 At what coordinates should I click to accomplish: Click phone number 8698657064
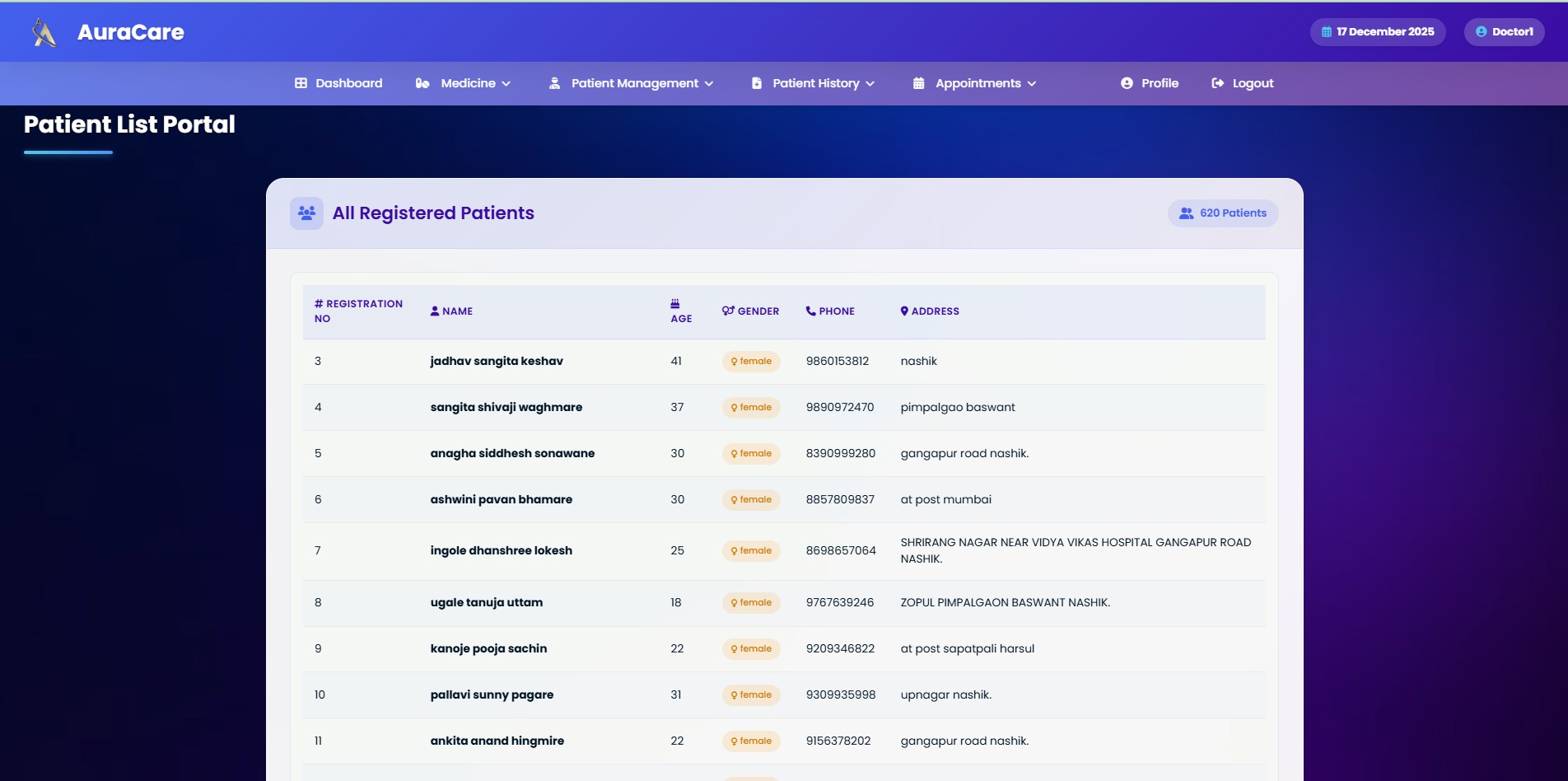841,551
